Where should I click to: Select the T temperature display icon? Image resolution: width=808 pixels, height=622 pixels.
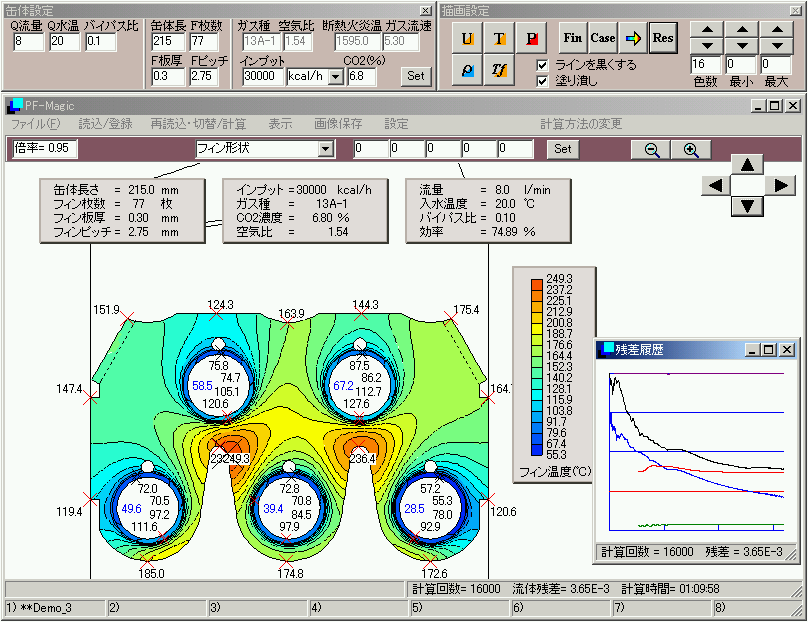coord(500,38)
